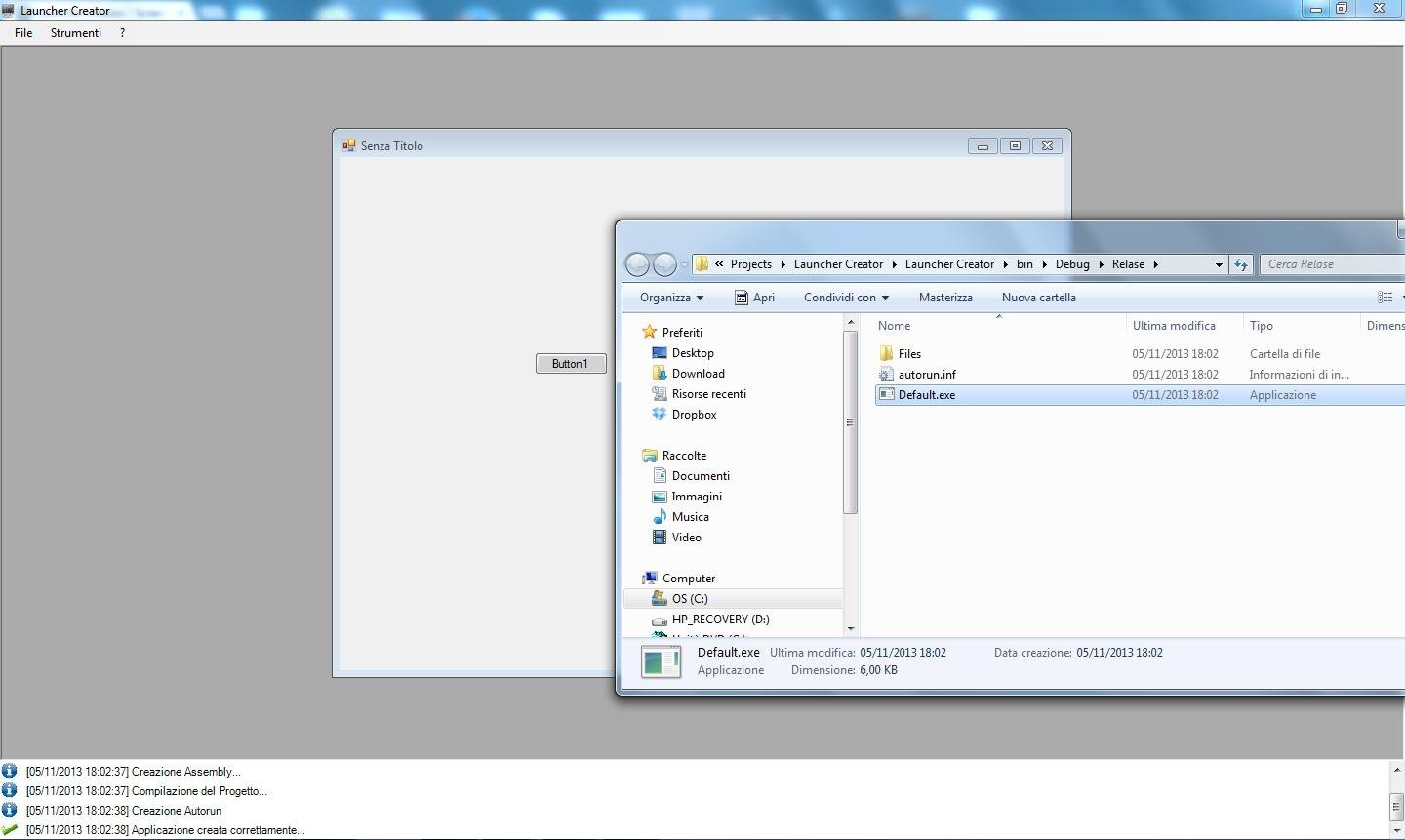Click the Video library icon
1405x840 pixels.
(x=660, y=538)
